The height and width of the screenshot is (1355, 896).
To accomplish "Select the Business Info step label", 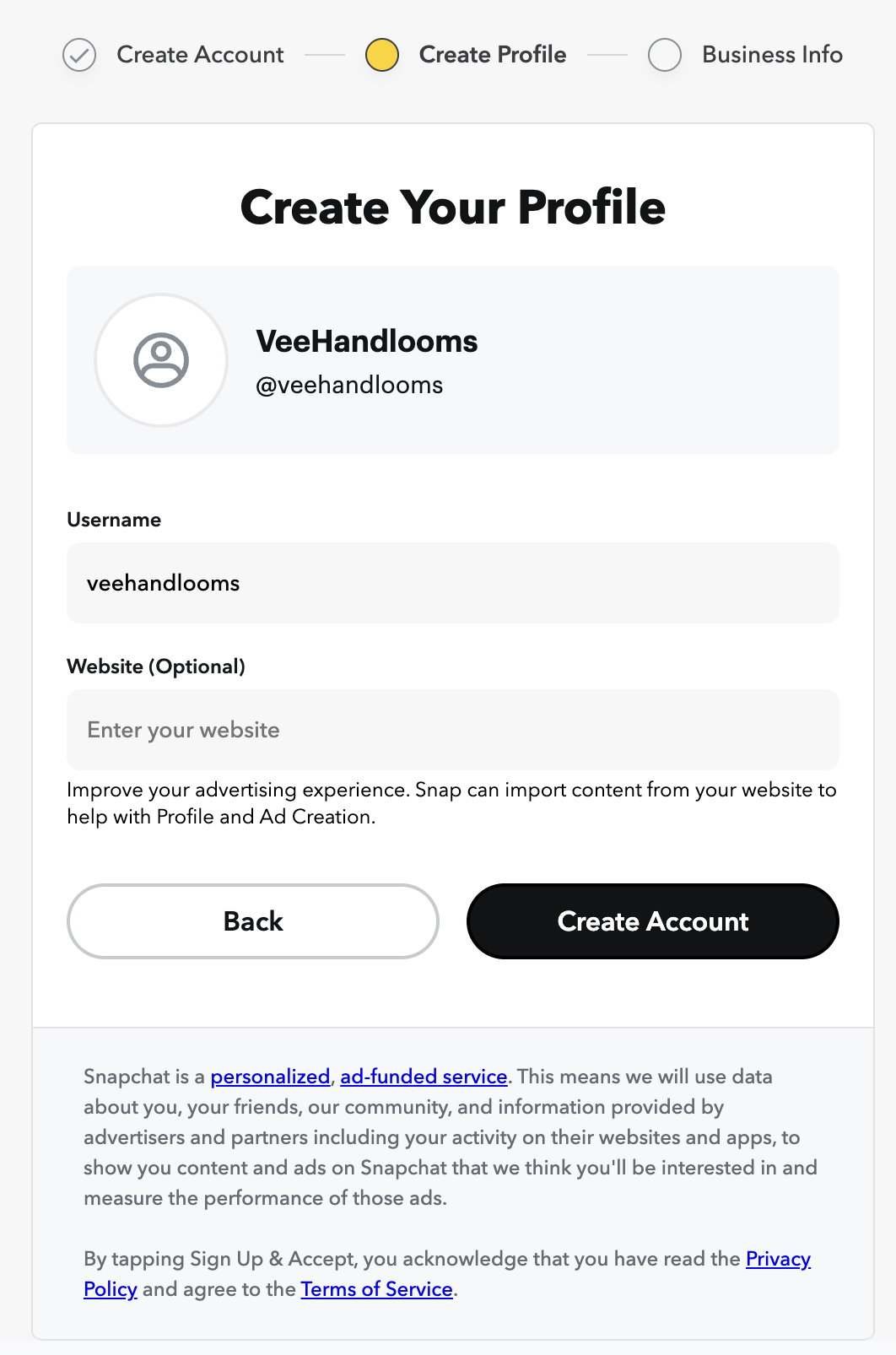I will (x=772, y=55).
